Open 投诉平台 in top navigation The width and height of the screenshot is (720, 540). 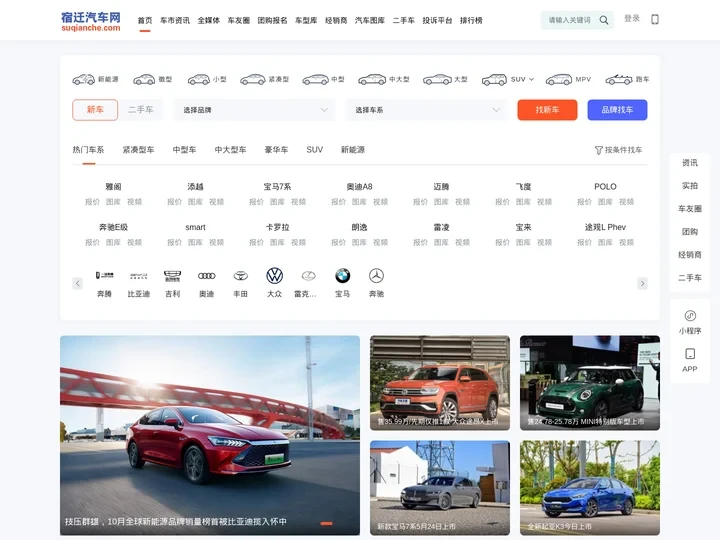point(437,20)
